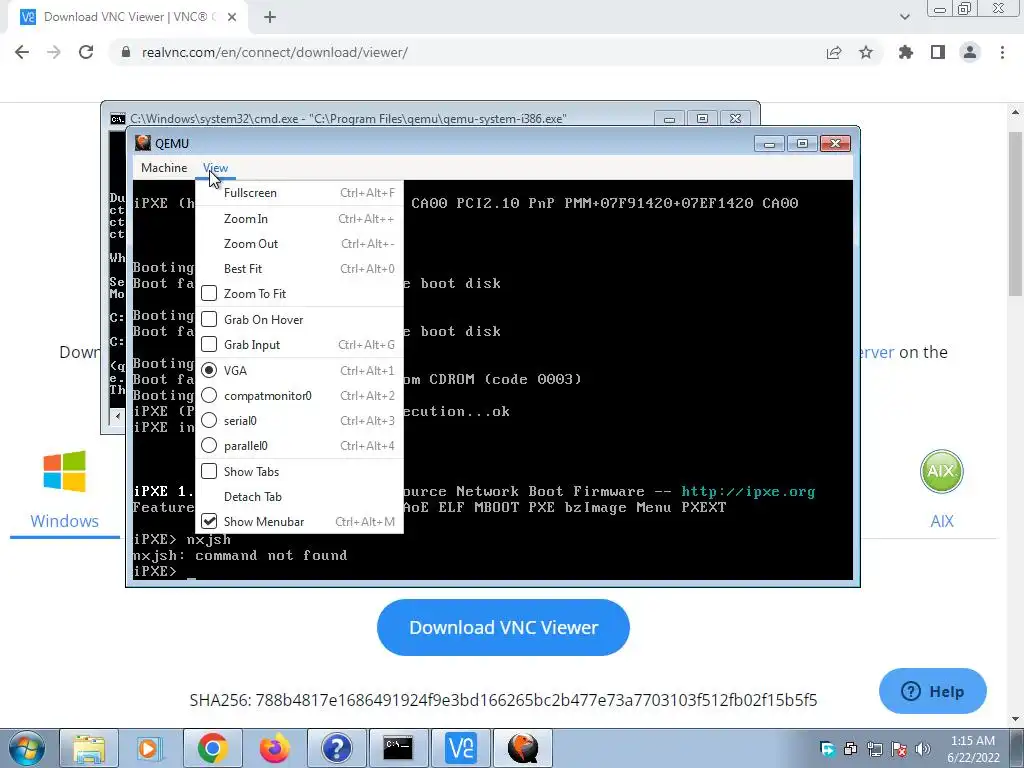Click the cmd.exe window title icon

118,119
